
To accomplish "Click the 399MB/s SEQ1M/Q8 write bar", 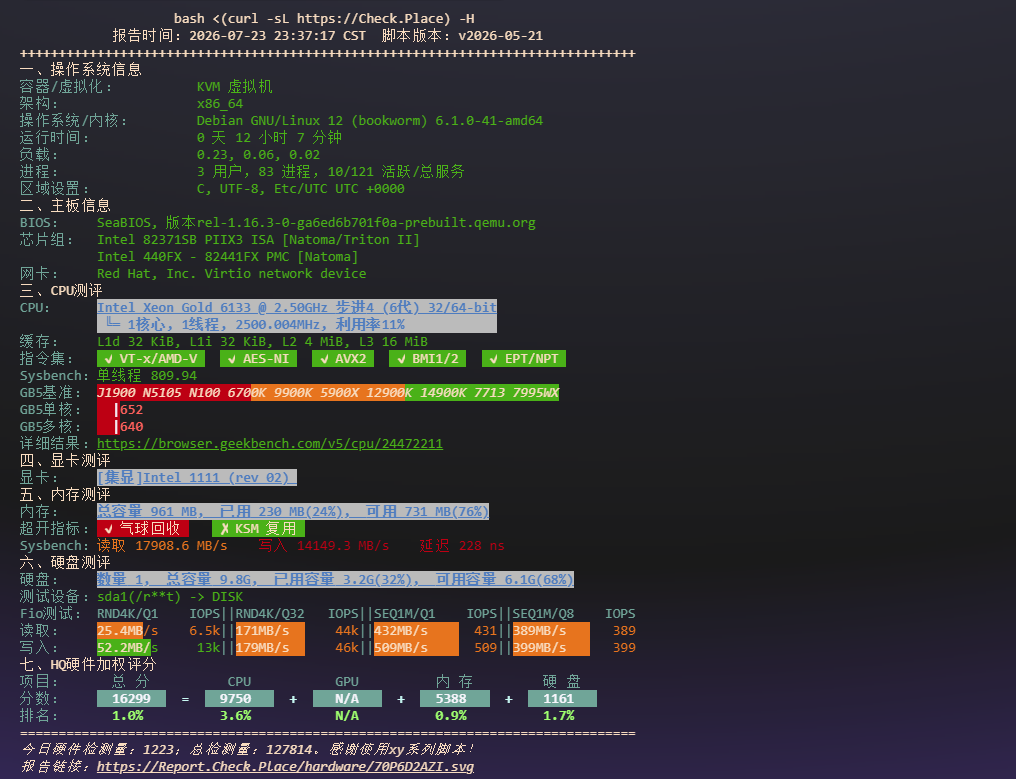I will (551, 647).
